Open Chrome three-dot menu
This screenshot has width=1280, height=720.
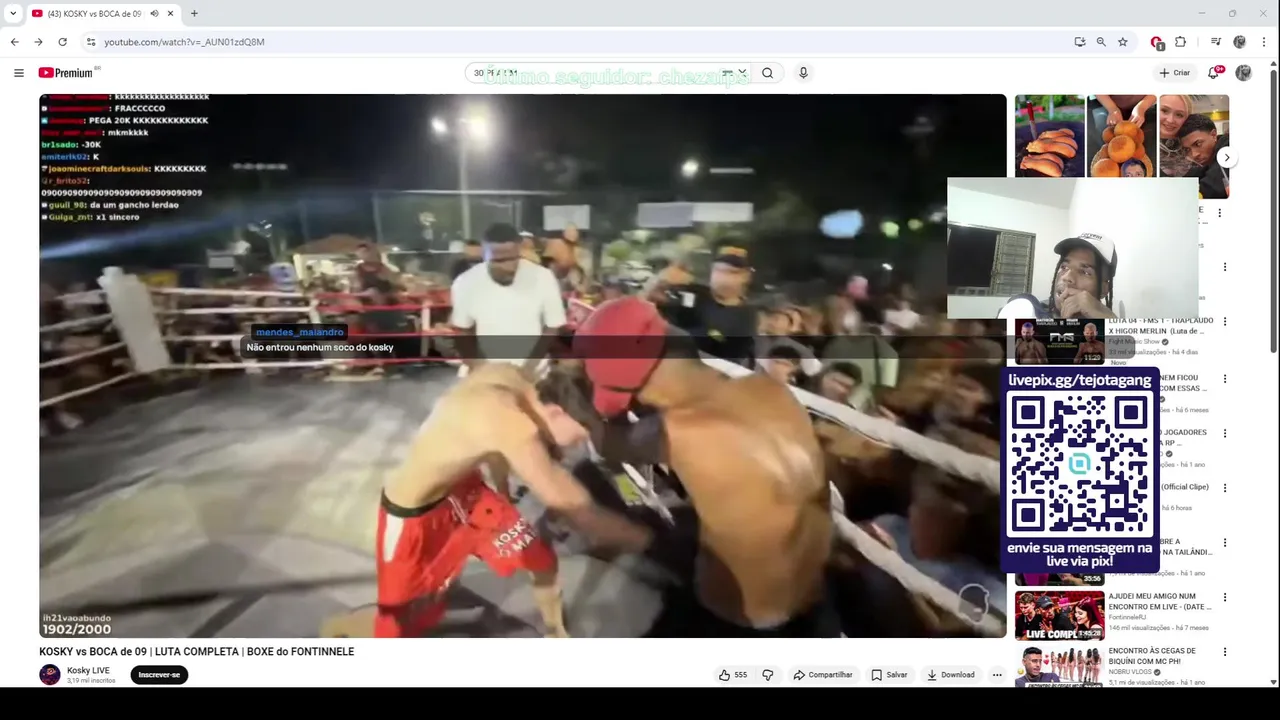coord(1265,42)
